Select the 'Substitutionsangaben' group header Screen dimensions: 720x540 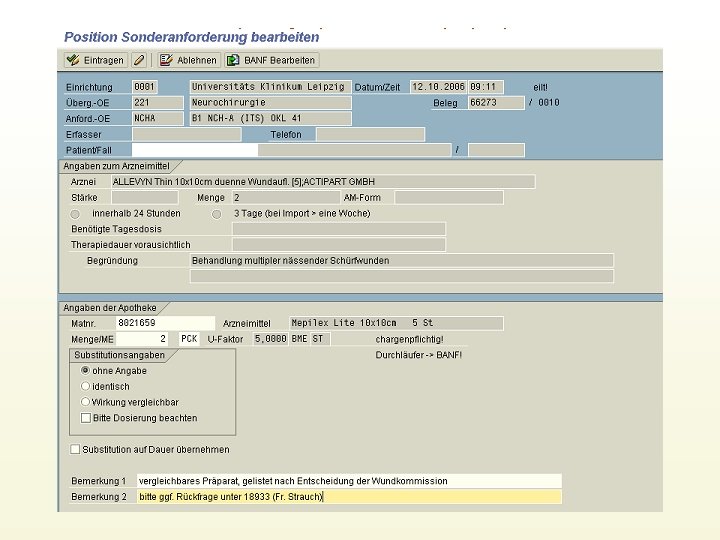tap(119, 355)
